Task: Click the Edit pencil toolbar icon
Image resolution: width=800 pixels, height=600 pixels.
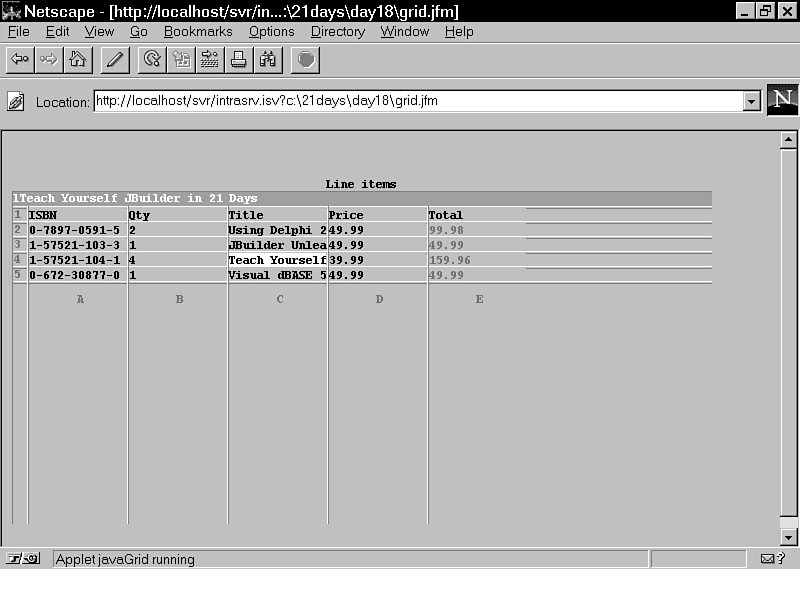Action: click(x=115, y=60)
